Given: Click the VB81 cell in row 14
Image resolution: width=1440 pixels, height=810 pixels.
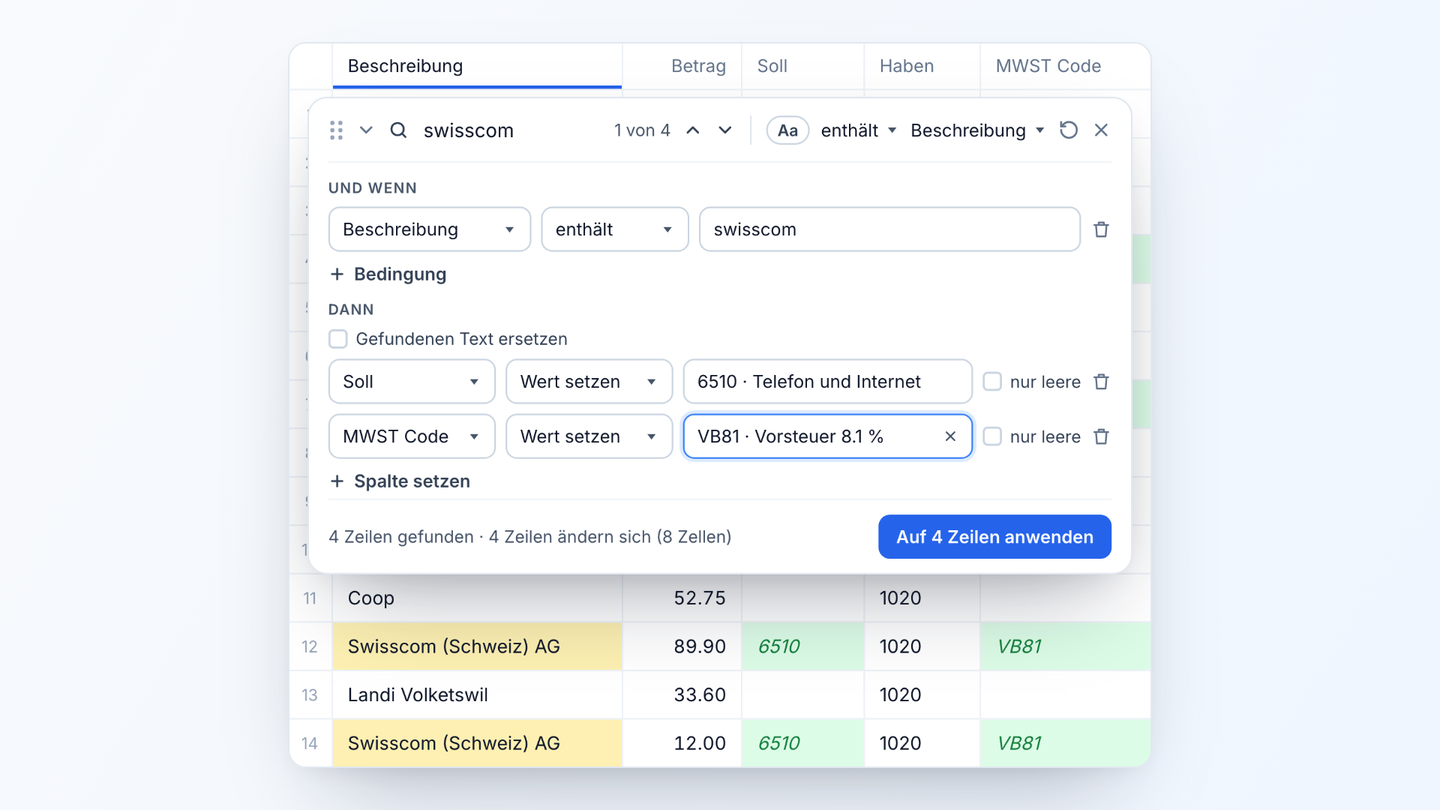Looking at the screenshot, I should tap(1065, 743).
